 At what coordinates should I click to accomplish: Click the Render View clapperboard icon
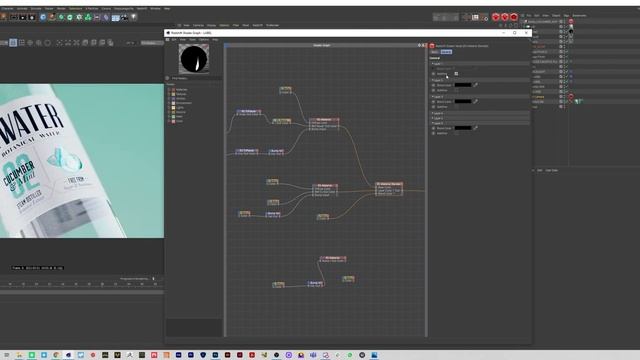point(13,17)
